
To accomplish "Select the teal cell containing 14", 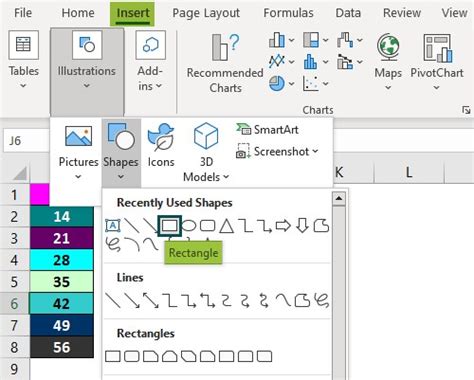I will click(62, 217).
